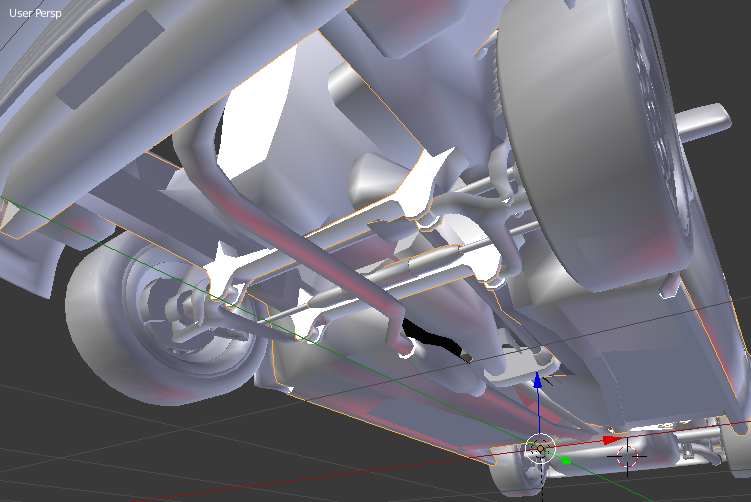The image size is (751, 502).
Task: Click the 'User Persp' view label
Action: click(x=35, y=13)
